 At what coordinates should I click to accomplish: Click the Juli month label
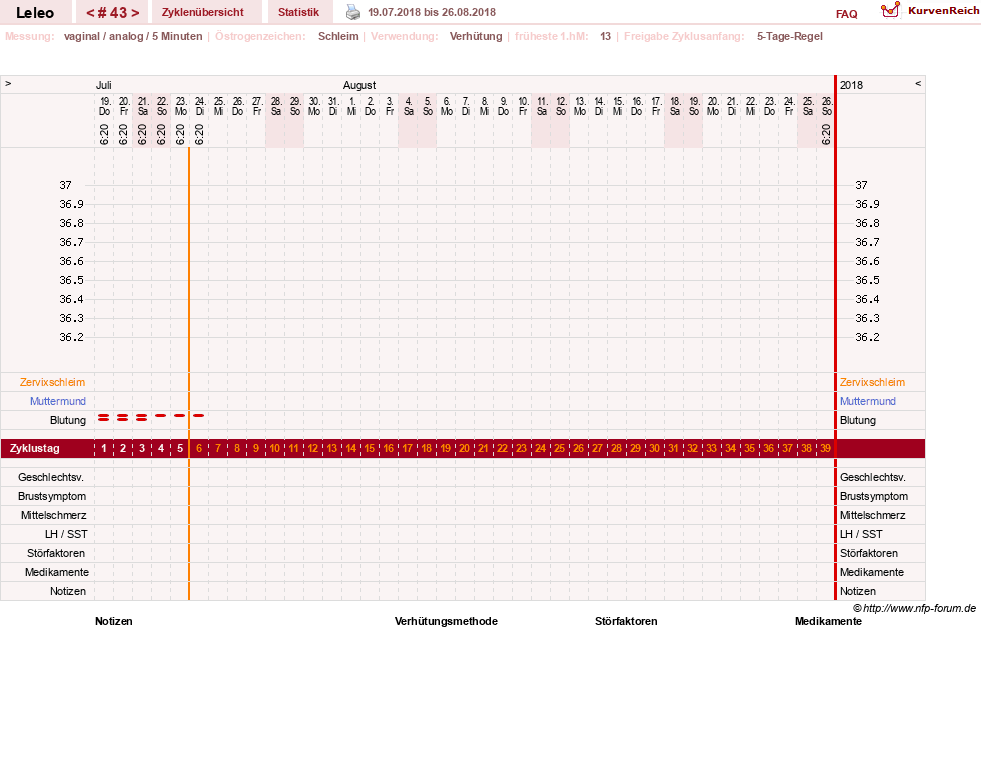(103, 85)
